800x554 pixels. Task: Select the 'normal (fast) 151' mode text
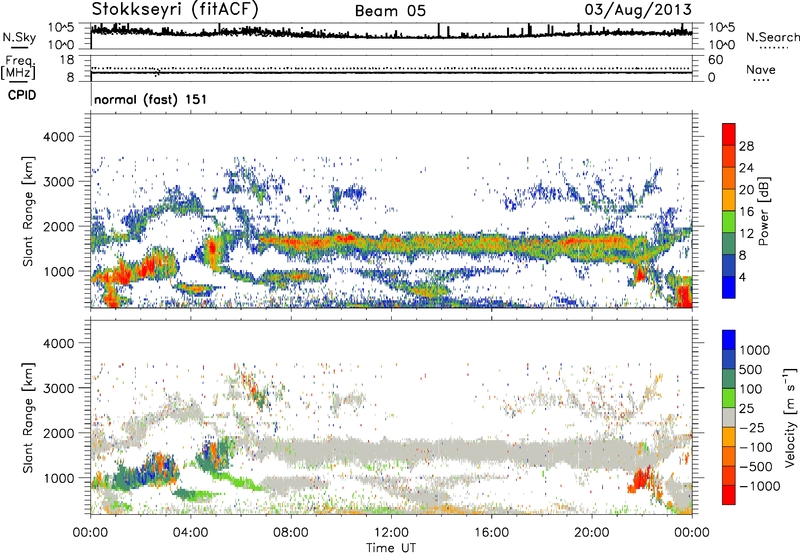coord(151,99)
